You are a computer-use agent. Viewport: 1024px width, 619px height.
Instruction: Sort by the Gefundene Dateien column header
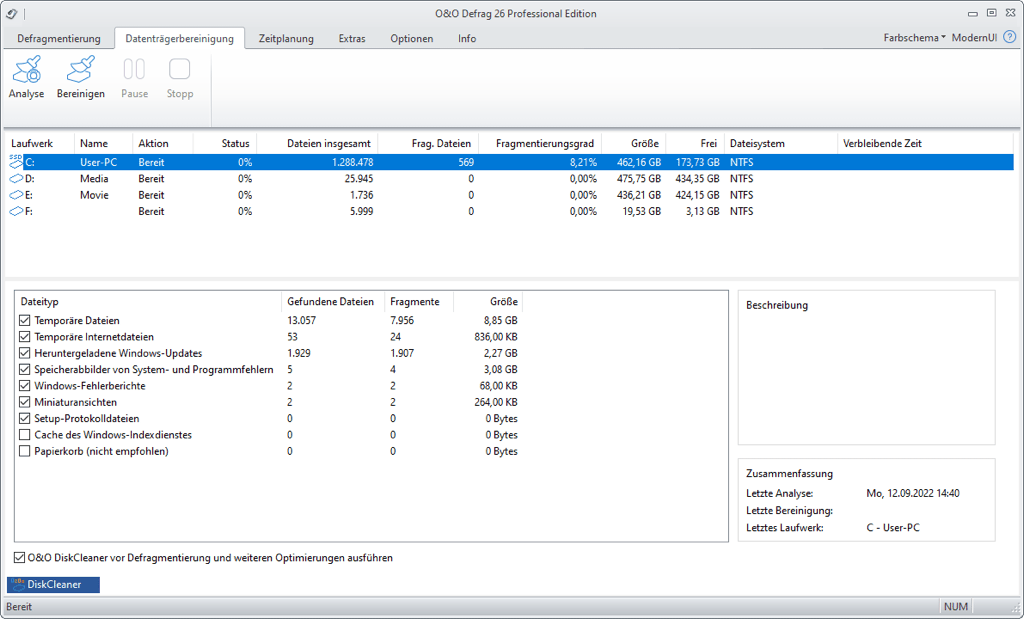(x=333, y=302)
